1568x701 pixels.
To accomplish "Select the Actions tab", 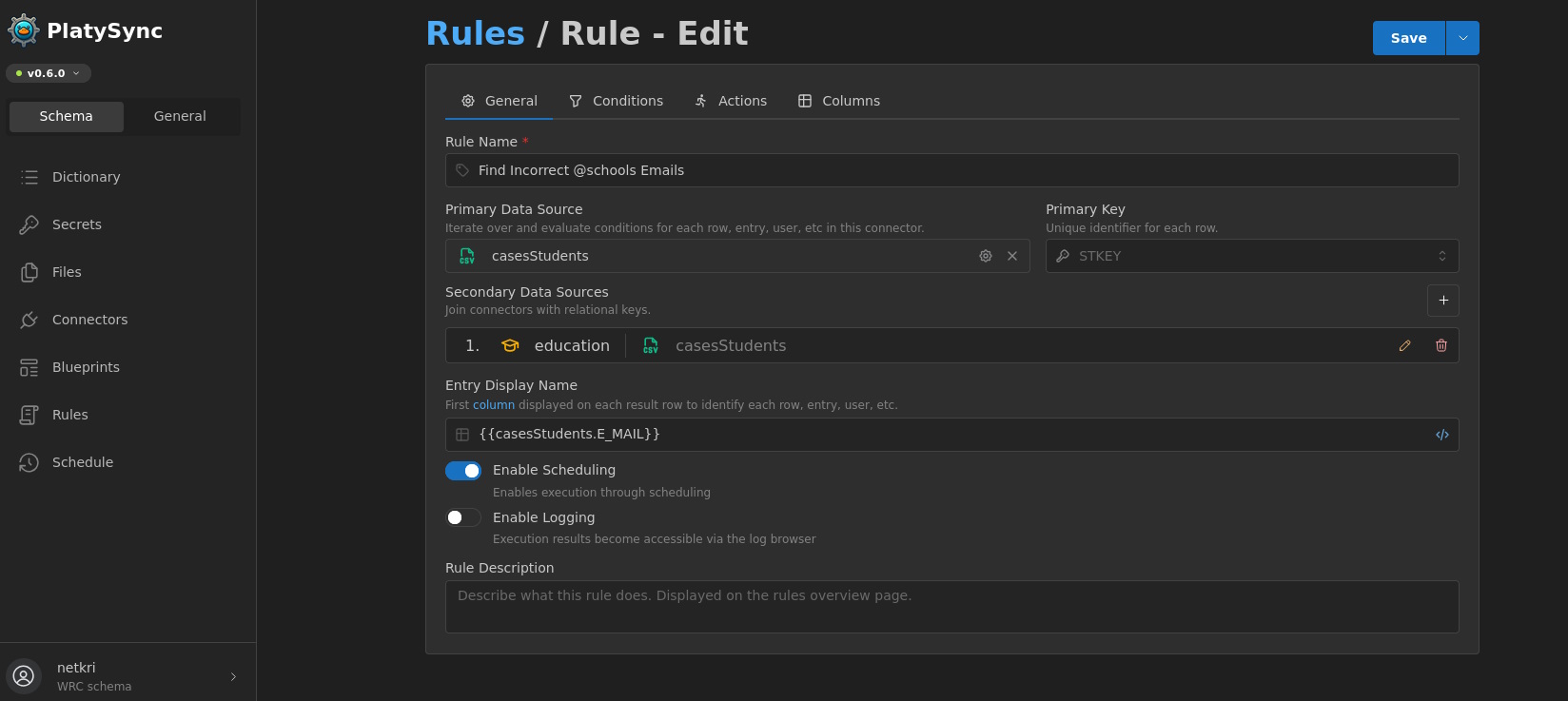I will click(x=731, y=101).
